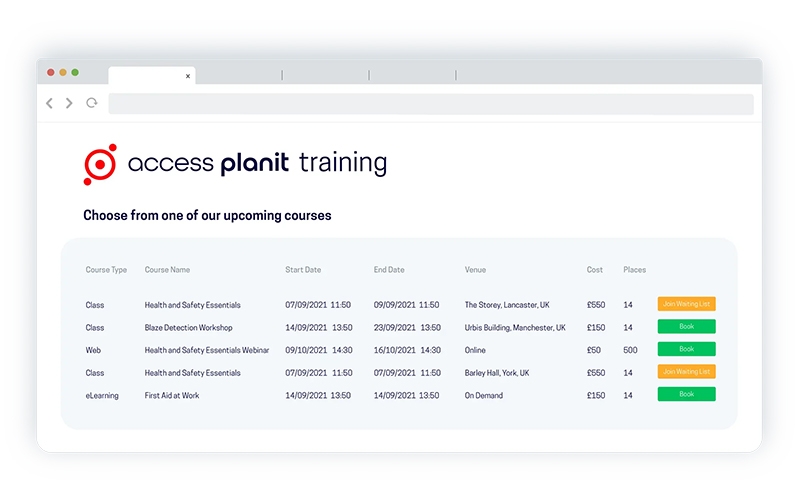
Task: Click the Course Name column header
Action: coord(167,270)
